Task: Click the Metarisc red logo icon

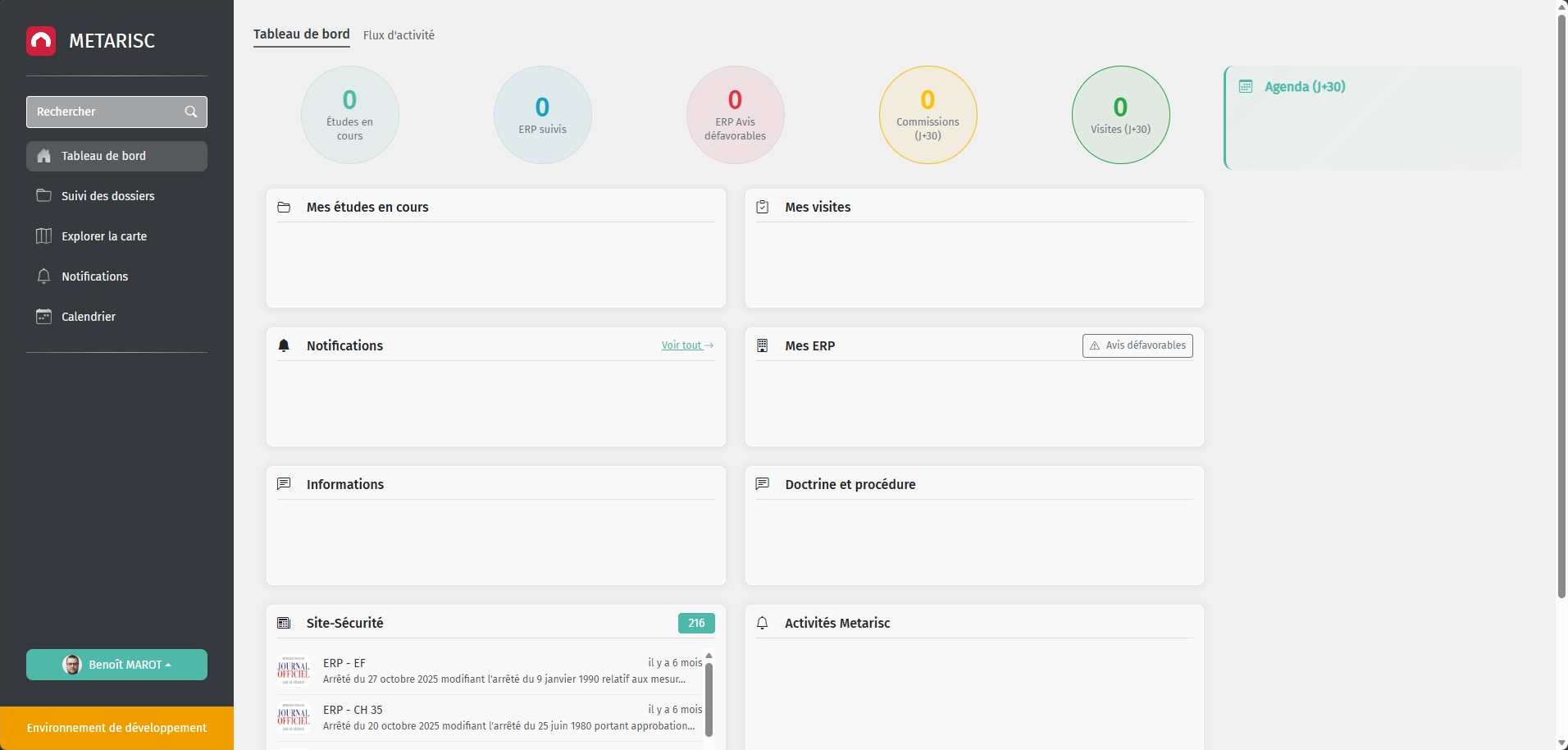Action: 41,41
